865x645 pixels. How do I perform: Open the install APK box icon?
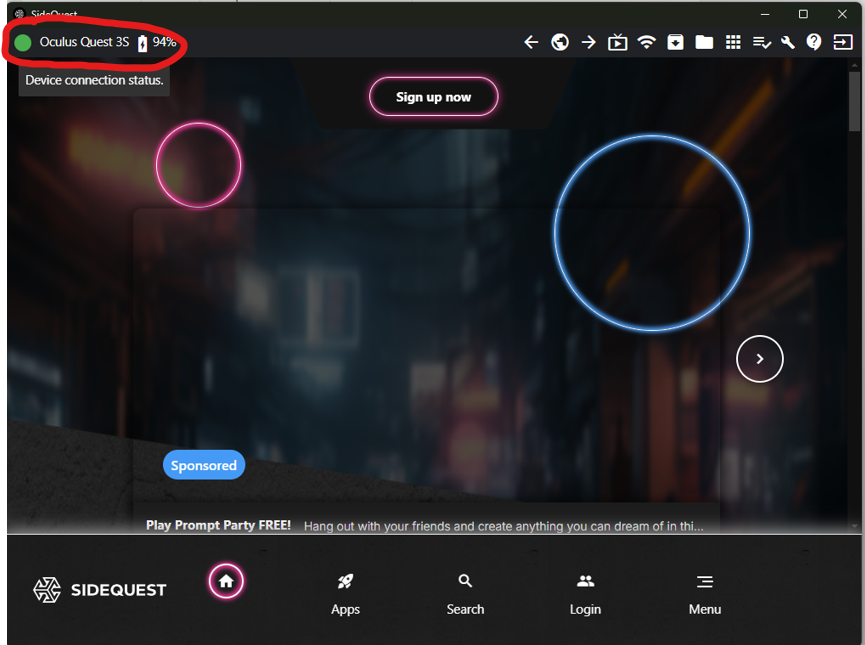pyautogui.click(x=675, y=42)
